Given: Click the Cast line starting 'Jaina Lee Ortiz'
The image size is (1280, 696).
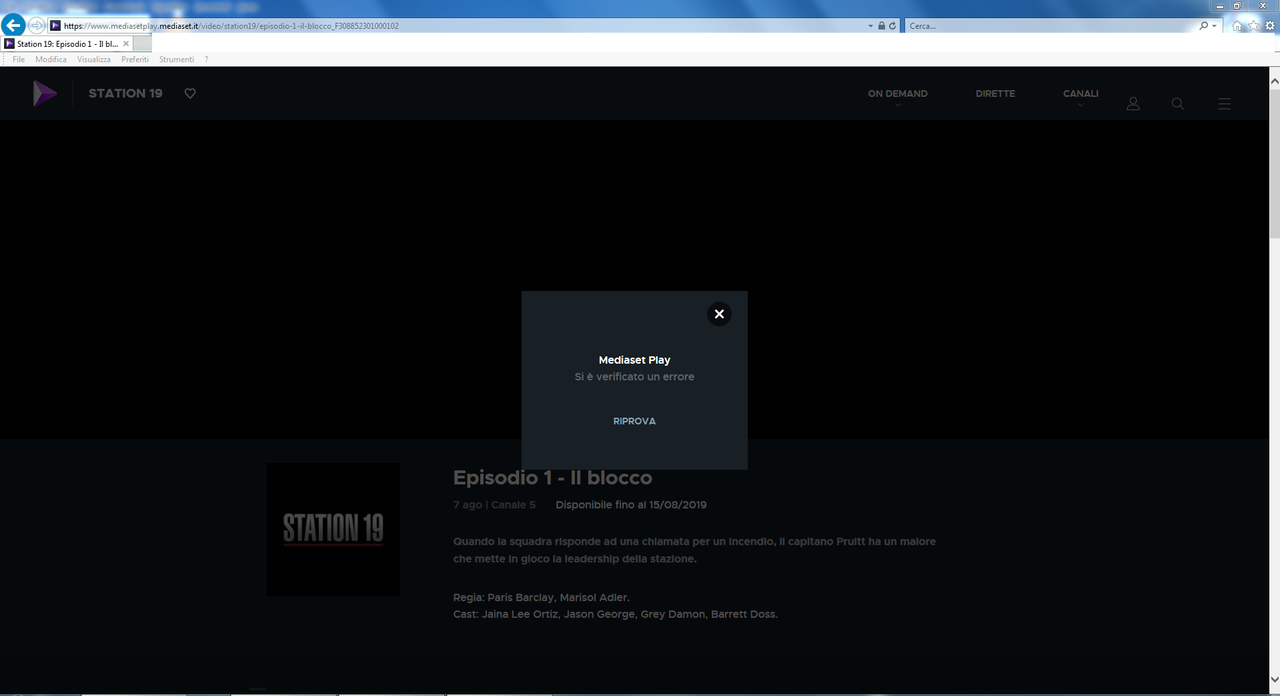Looking at the screenshot, I should click(615, 614).
